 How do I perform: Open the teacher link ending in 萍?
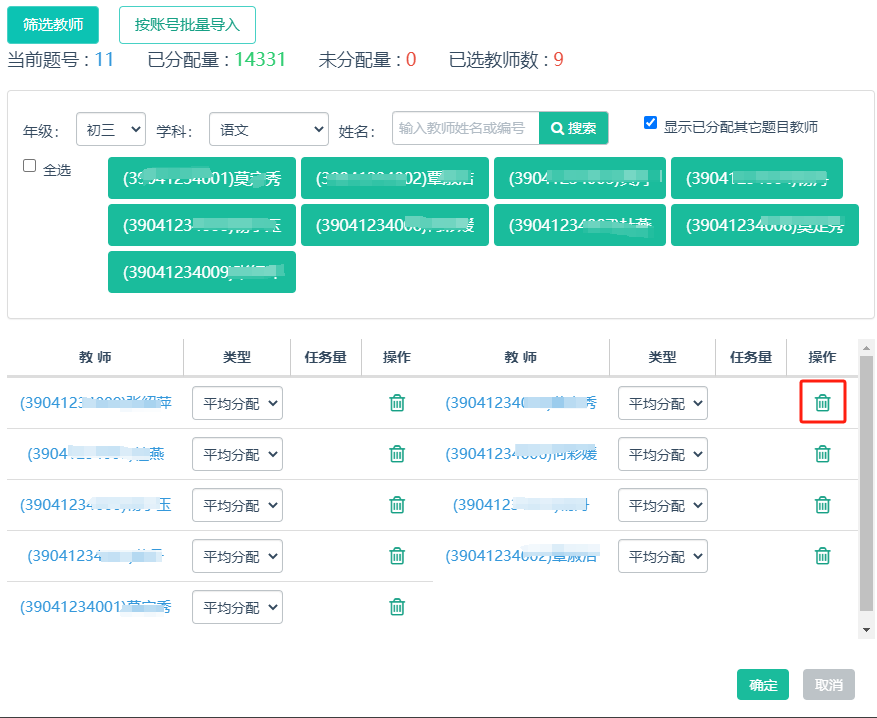[x=96, y=403]
